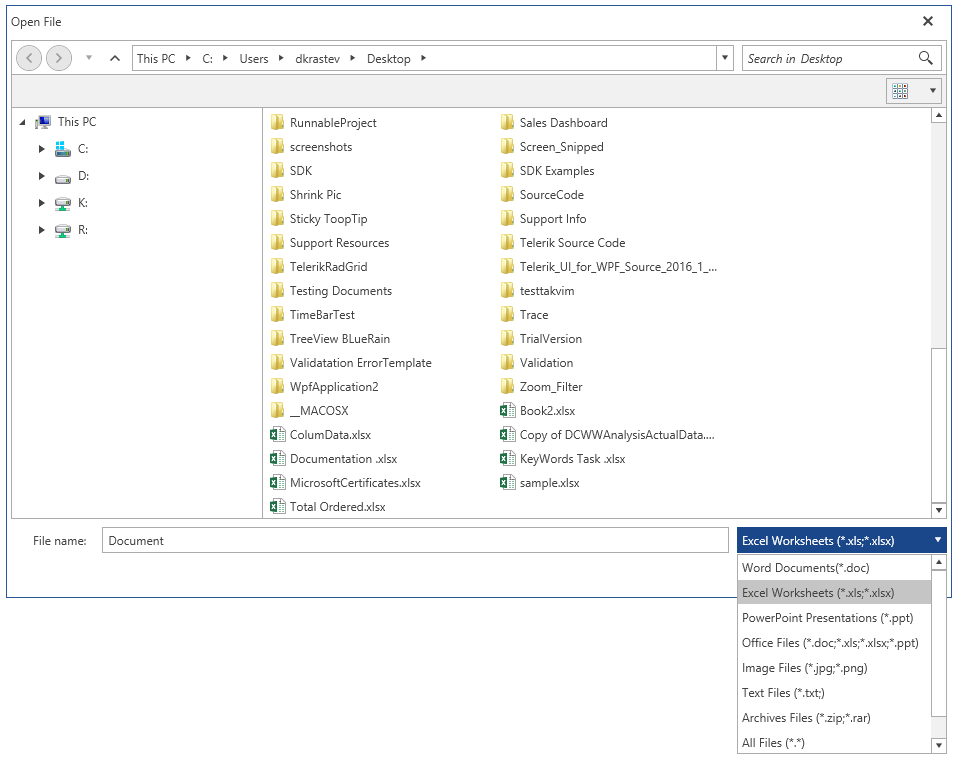Expand the K: drive node
The image size is (958, 760).
(x=41, y=202)
